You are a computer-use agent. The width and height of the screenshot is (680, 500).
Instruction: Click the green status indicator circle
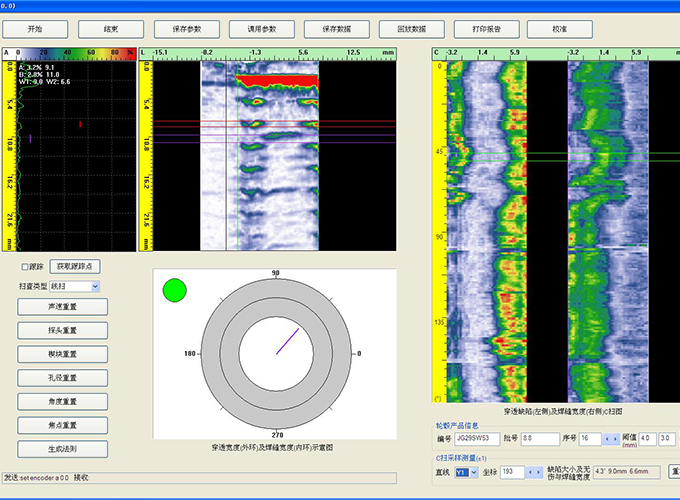tap(175, 290)
